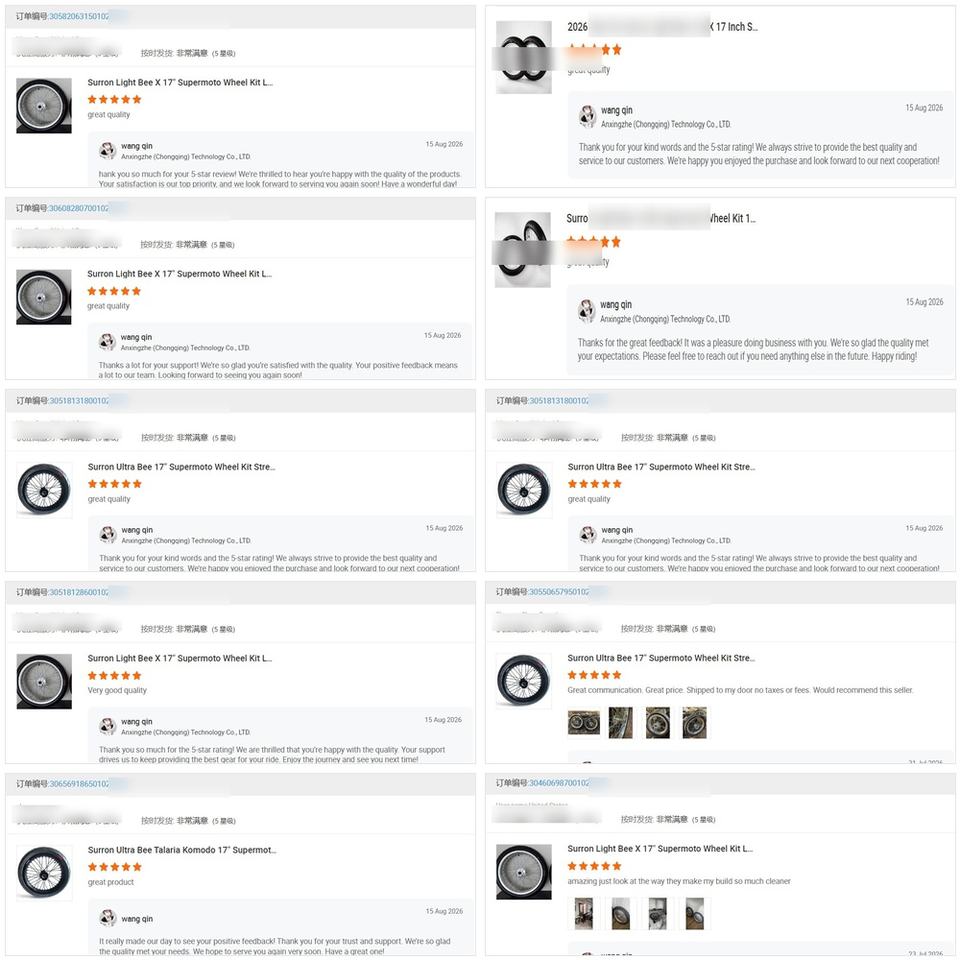
Task: Open the Surron Ultra Bee Talaria Komodo product image
Action: tap(43, 872)
